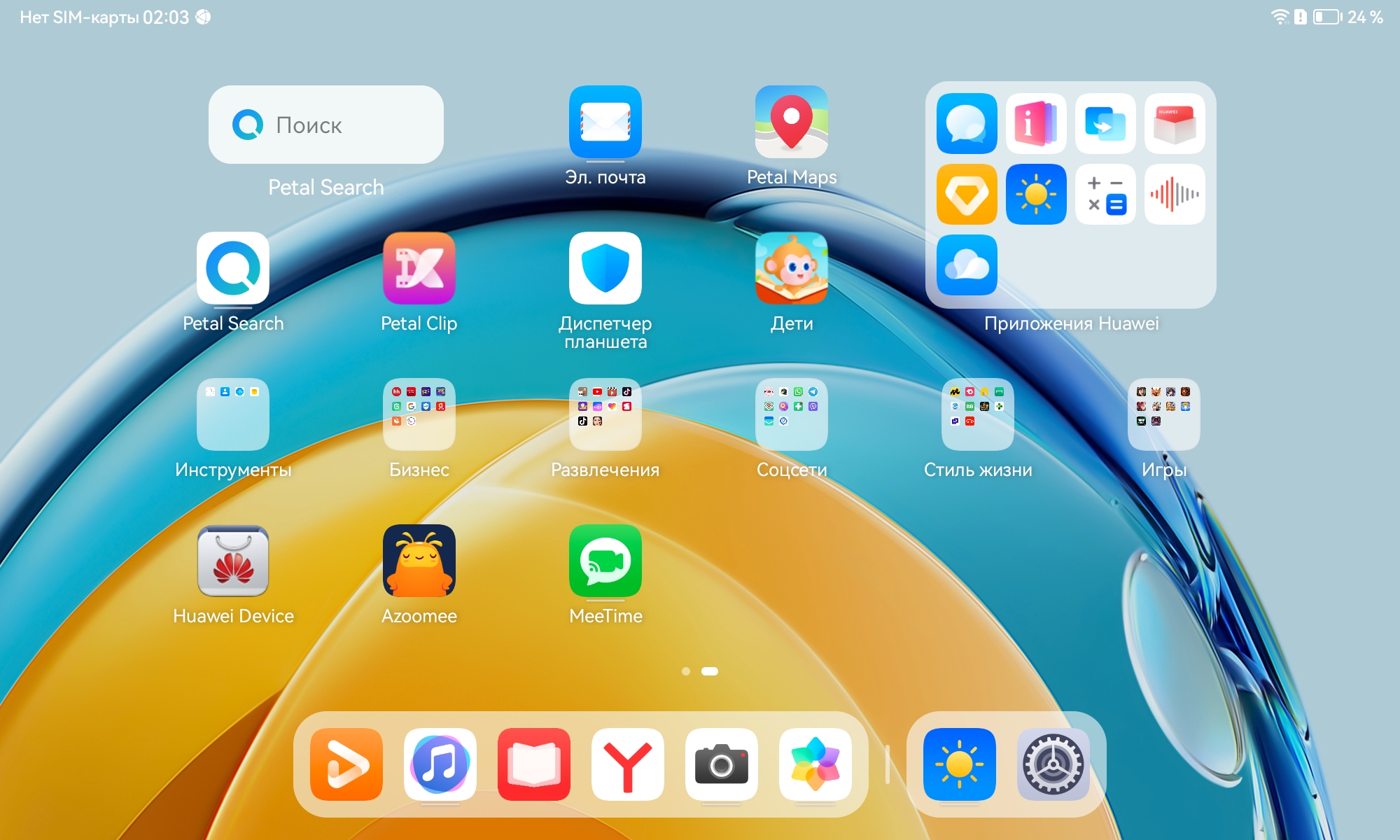Tap the Поиск Petal Search widget

(x=325, y=125)
